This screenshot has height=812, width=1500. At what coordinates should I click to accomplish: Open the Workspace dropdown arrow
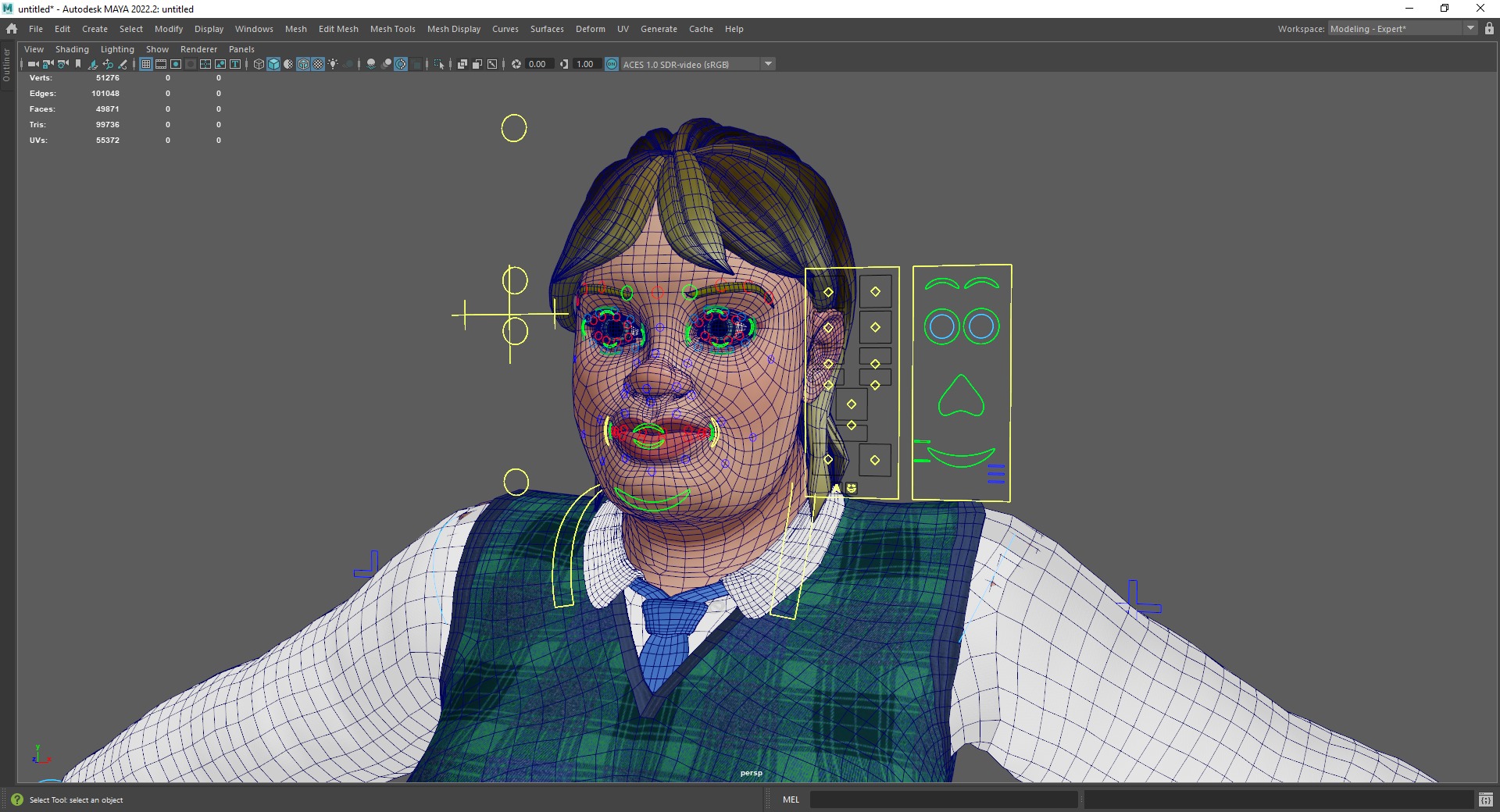[x=1470, y=28]
